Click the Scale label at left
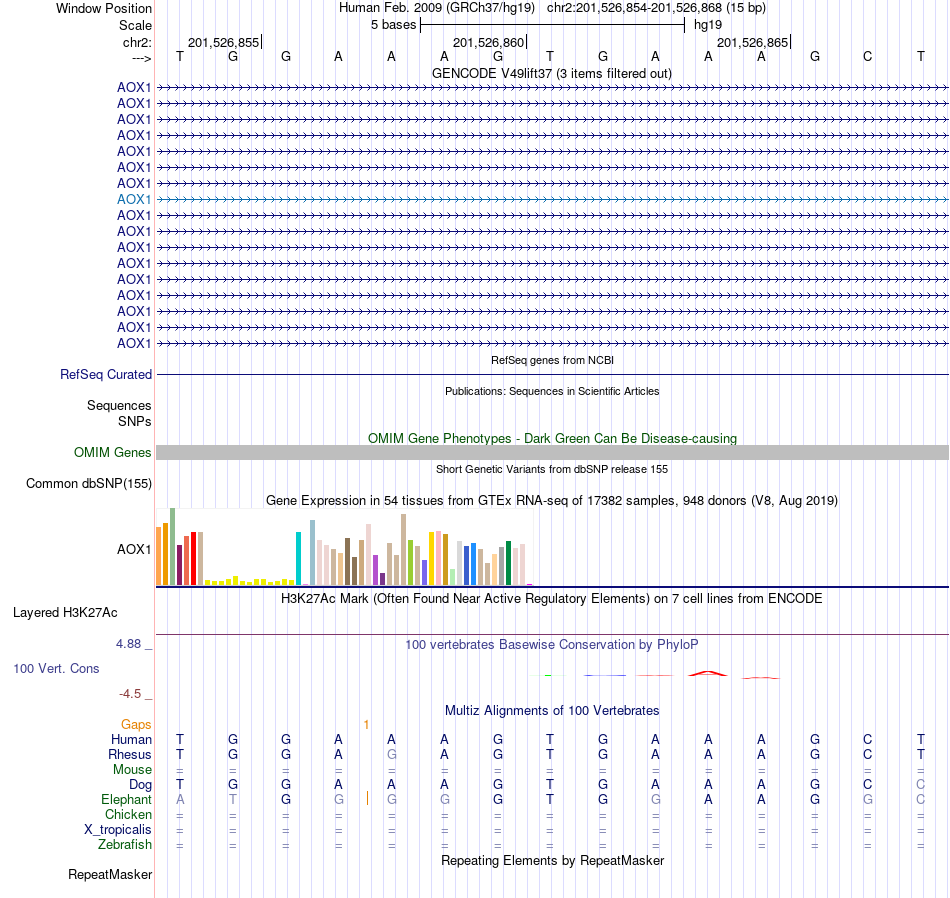Viewport: 950px width, 898px height. (135, 25)
